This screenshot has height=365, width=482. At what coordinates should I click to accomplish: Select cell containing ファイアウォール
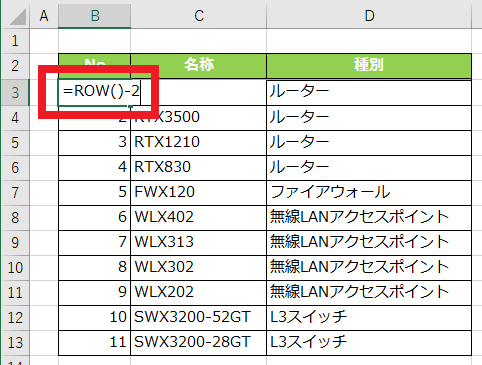tap(369, 193)
